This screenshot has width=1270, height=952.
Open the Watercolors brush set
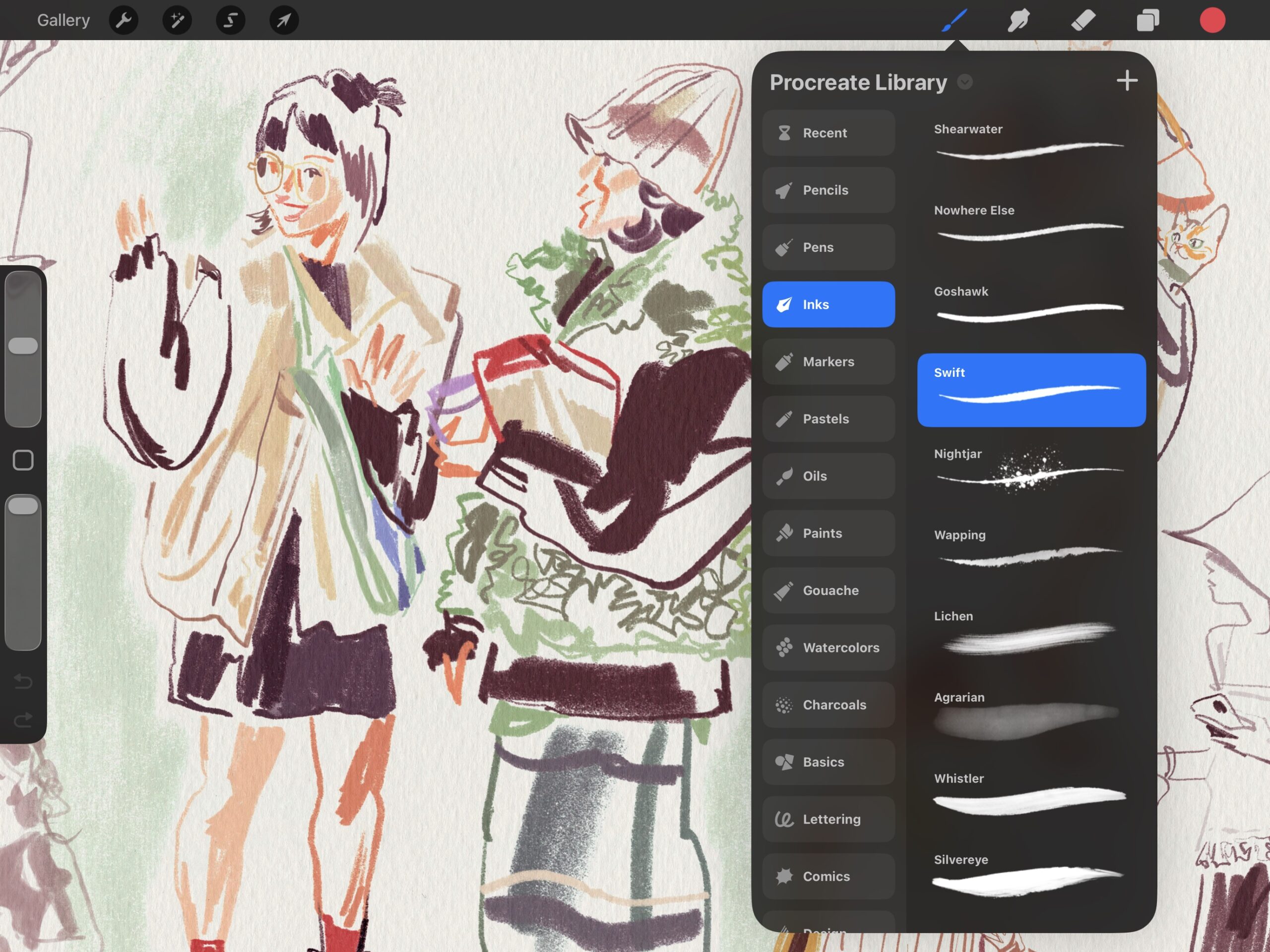pyautogui.click(x=828, y=647)
